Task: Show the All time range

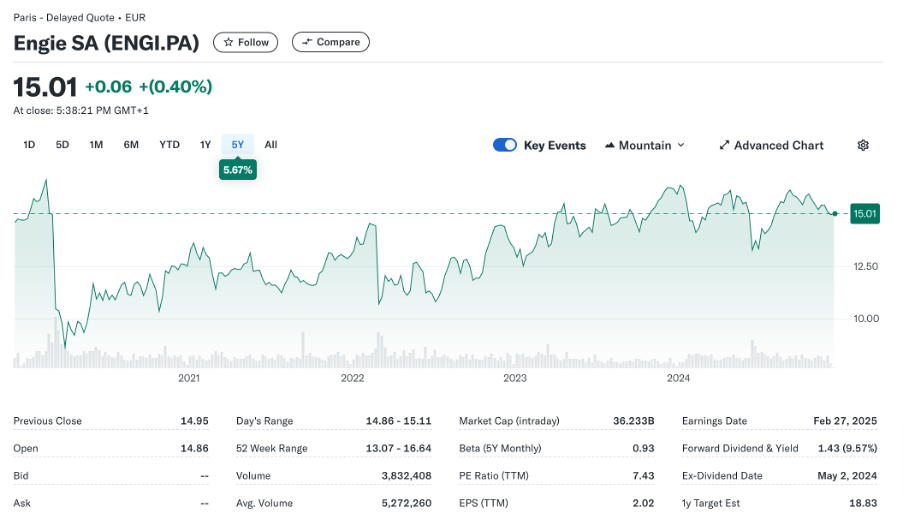Action: click(x=271, y=145)
